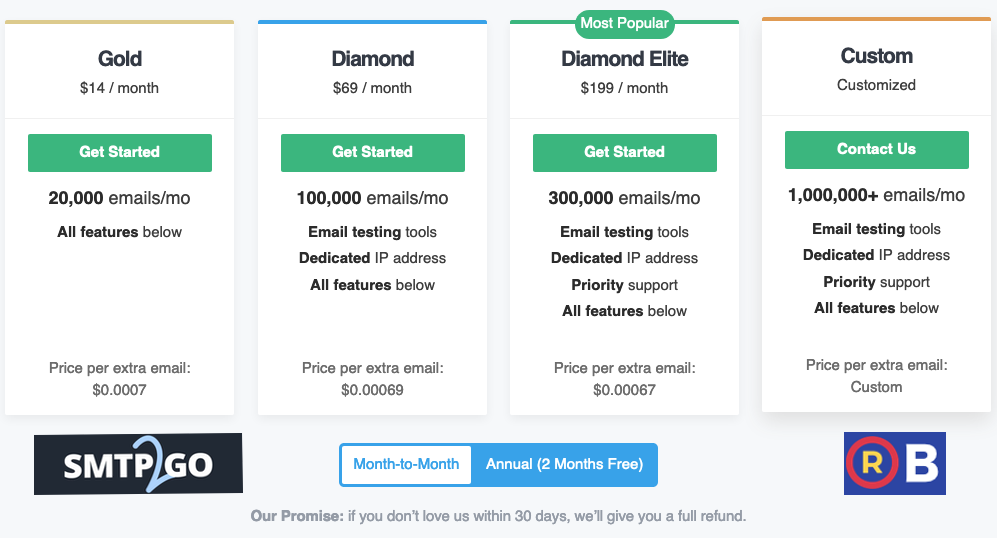Select the Diamond plan heading

[x=373, y=59]
